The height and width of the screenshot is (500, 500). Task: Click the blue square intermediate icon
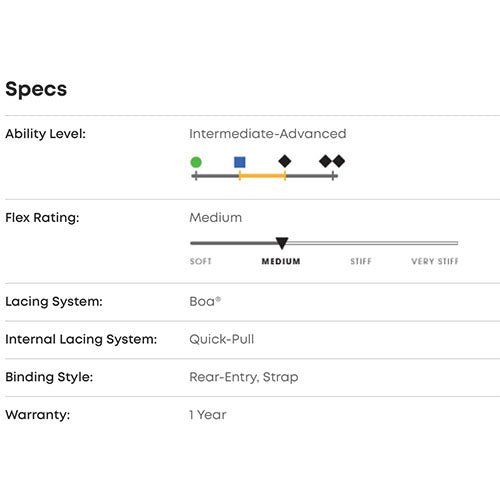240,162
